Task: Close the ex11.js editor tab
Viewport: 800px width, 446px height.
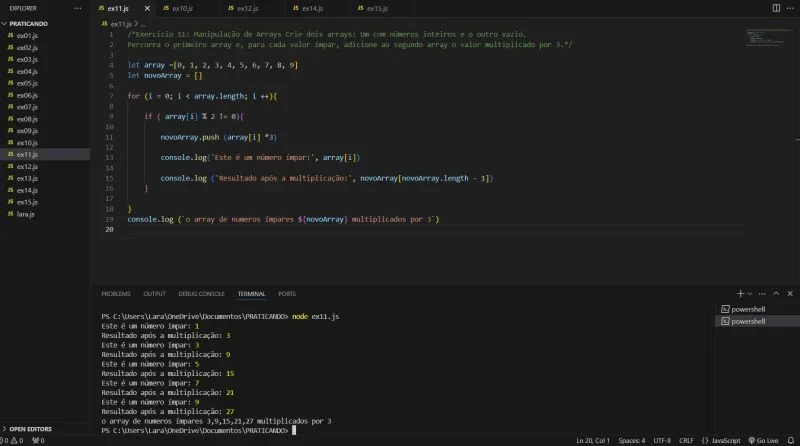Action: 147,8
